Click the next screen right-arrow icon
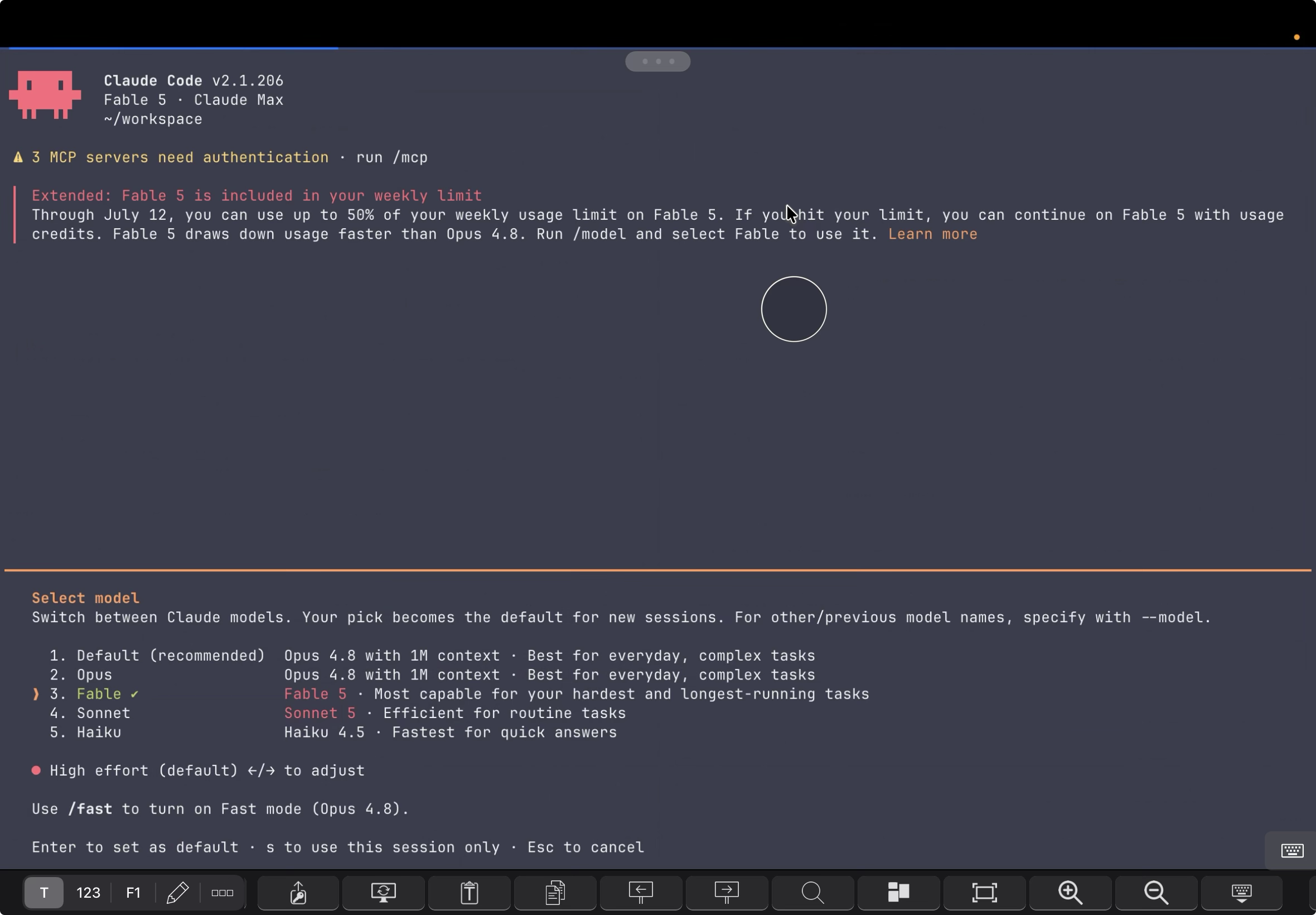The width and height of the screenshot is (1316, 915). coord(727,893)
